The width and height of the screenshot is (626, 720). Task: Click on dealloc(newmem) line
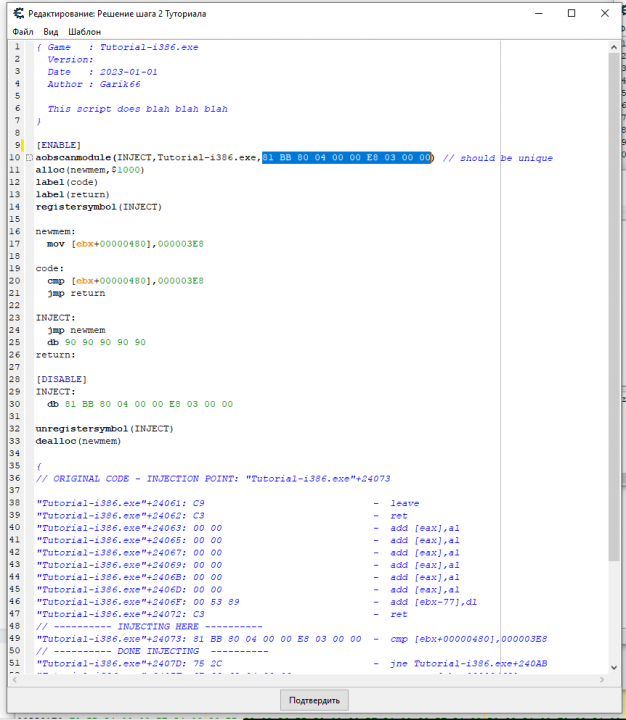(78, 440)
